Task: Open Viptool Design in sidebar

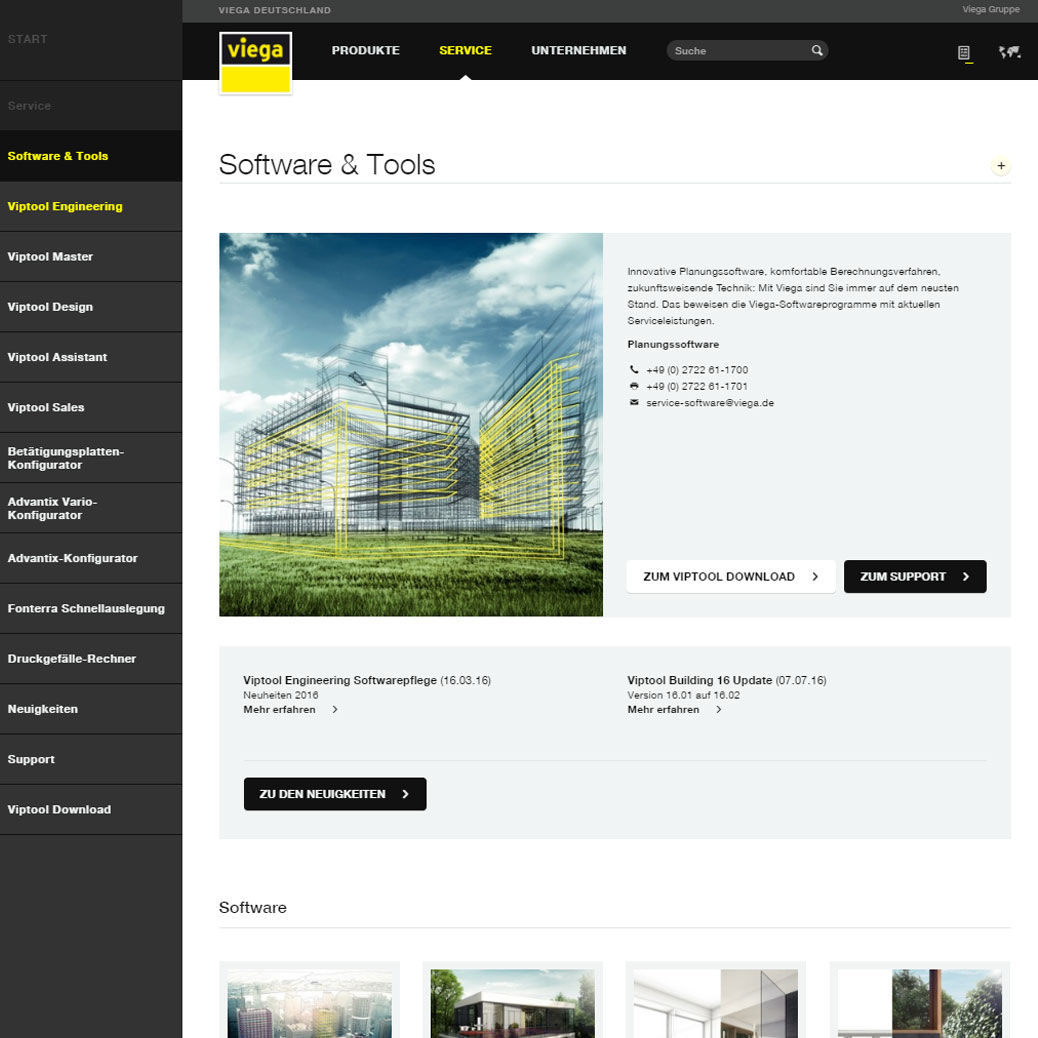Action: point(91,307)
